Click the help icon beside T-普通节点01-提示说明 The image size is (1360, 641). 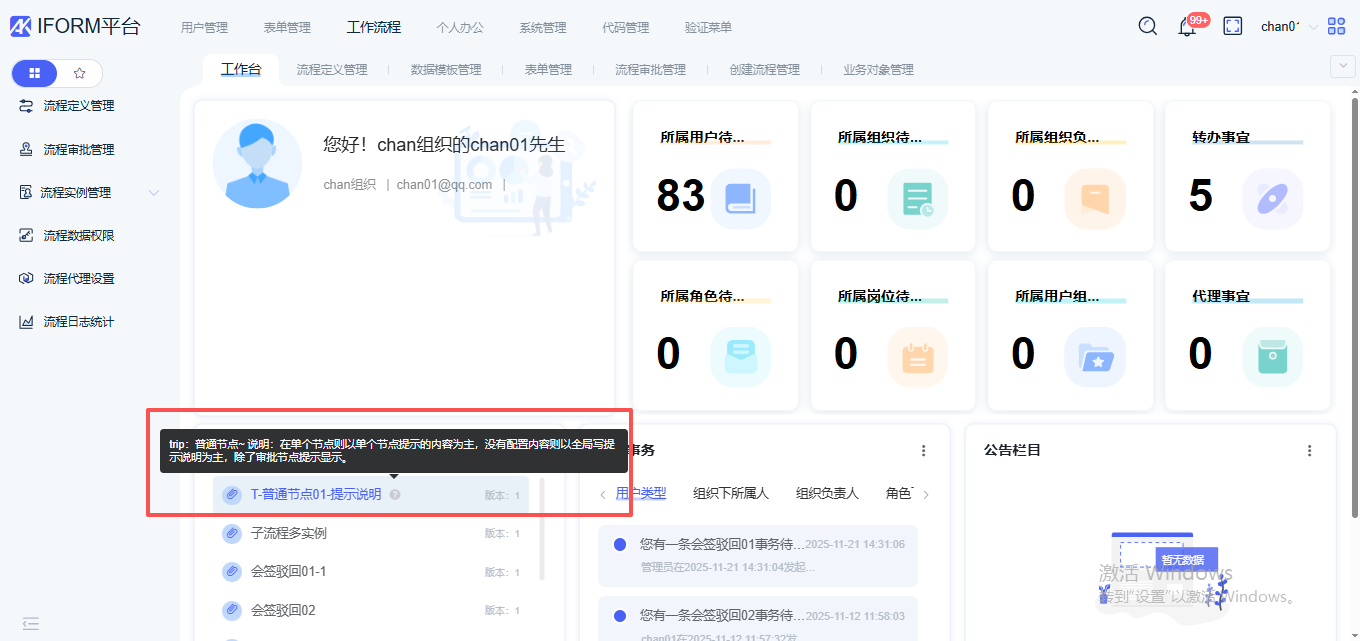pyautogui.click(x=395, y=494)
